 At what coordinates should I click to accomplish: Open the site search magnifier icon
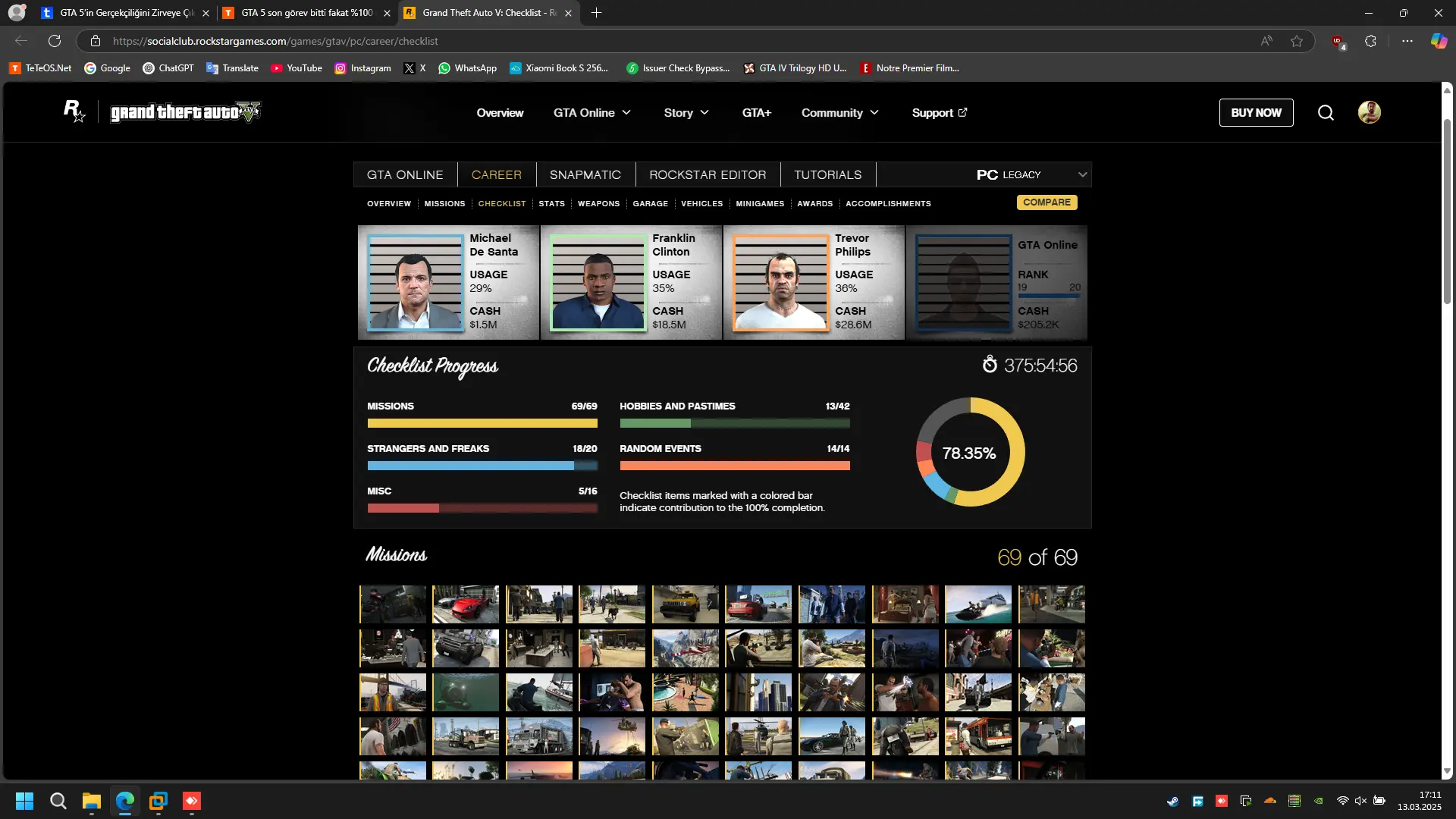[x=1326, y=113]
